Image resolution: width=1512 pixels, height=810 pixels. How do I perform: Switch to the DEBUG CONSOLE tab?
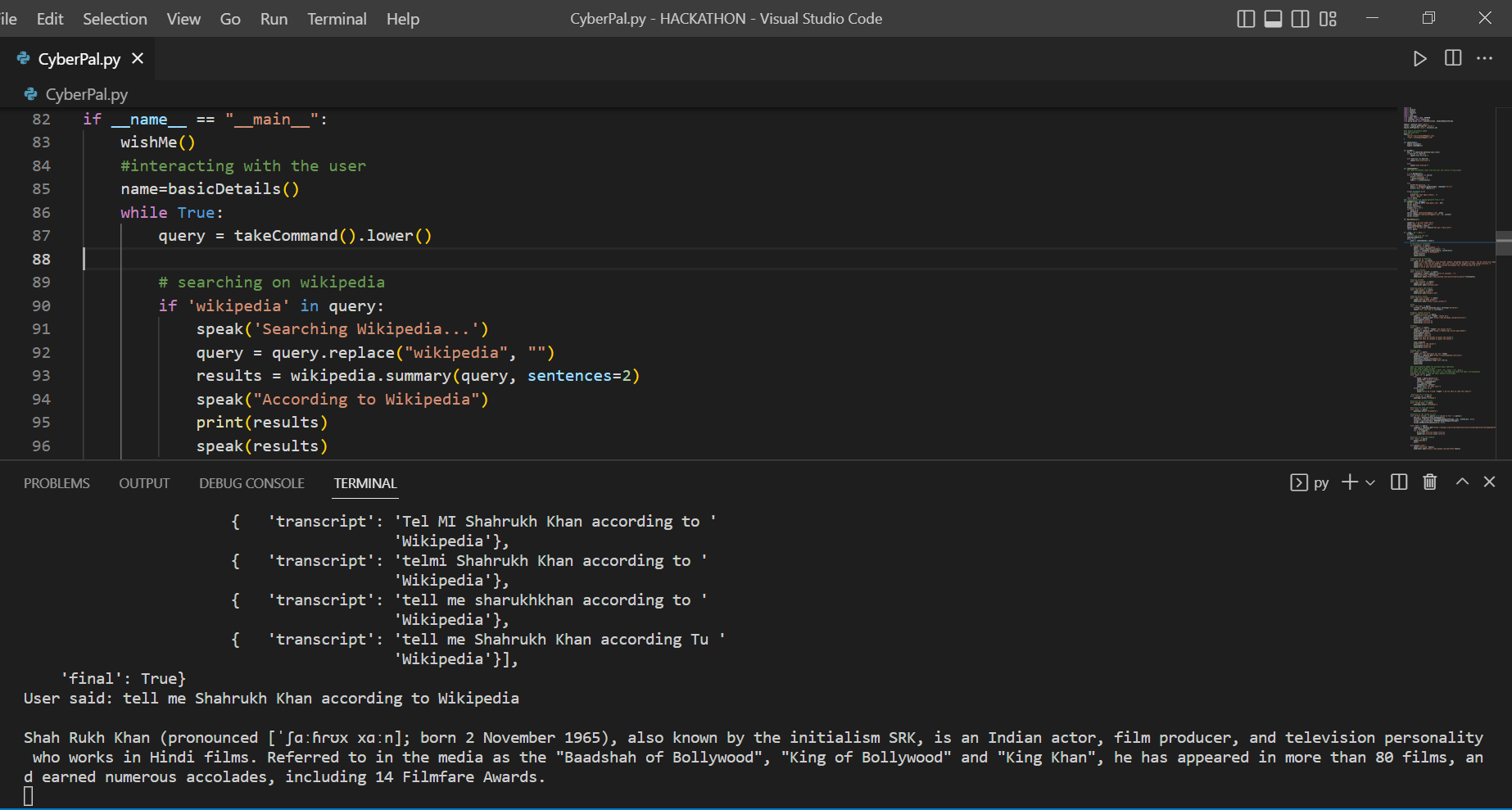coord(251,483)
